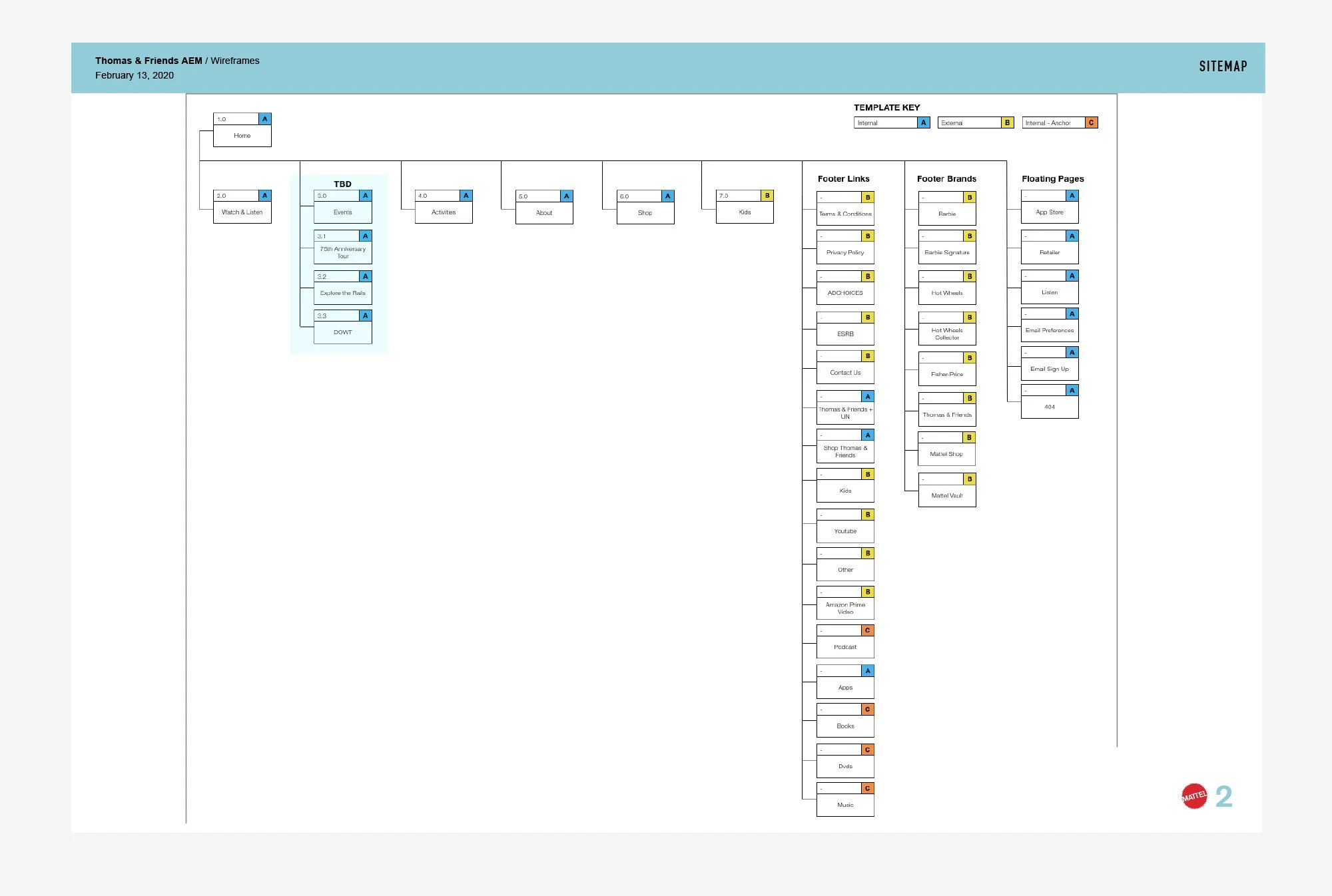Click the orange C badge on Podcast node
The height and width of the screenshot is (896, 1332).
(x=868, y=630)
